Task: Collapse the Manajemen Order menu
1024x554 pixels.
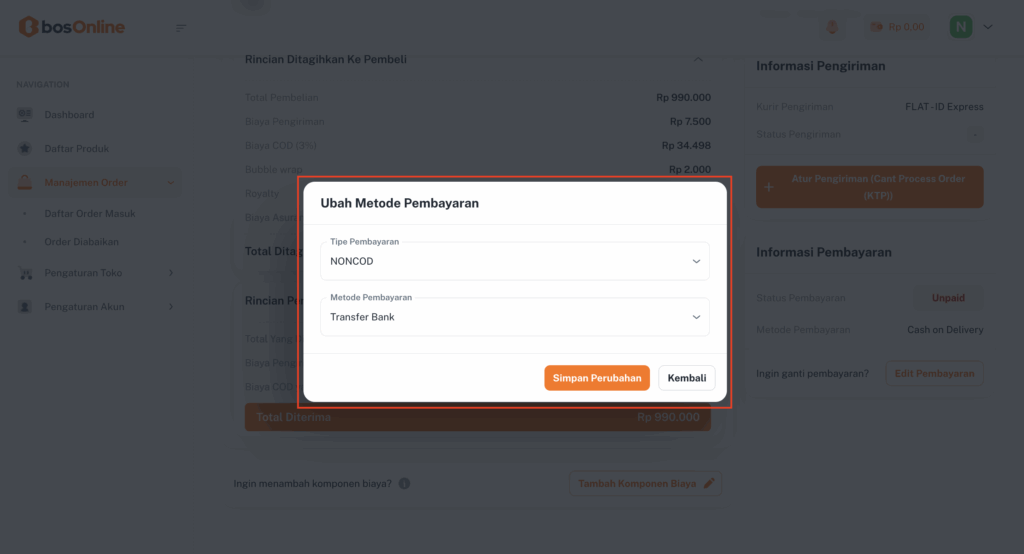Action: 171,182
